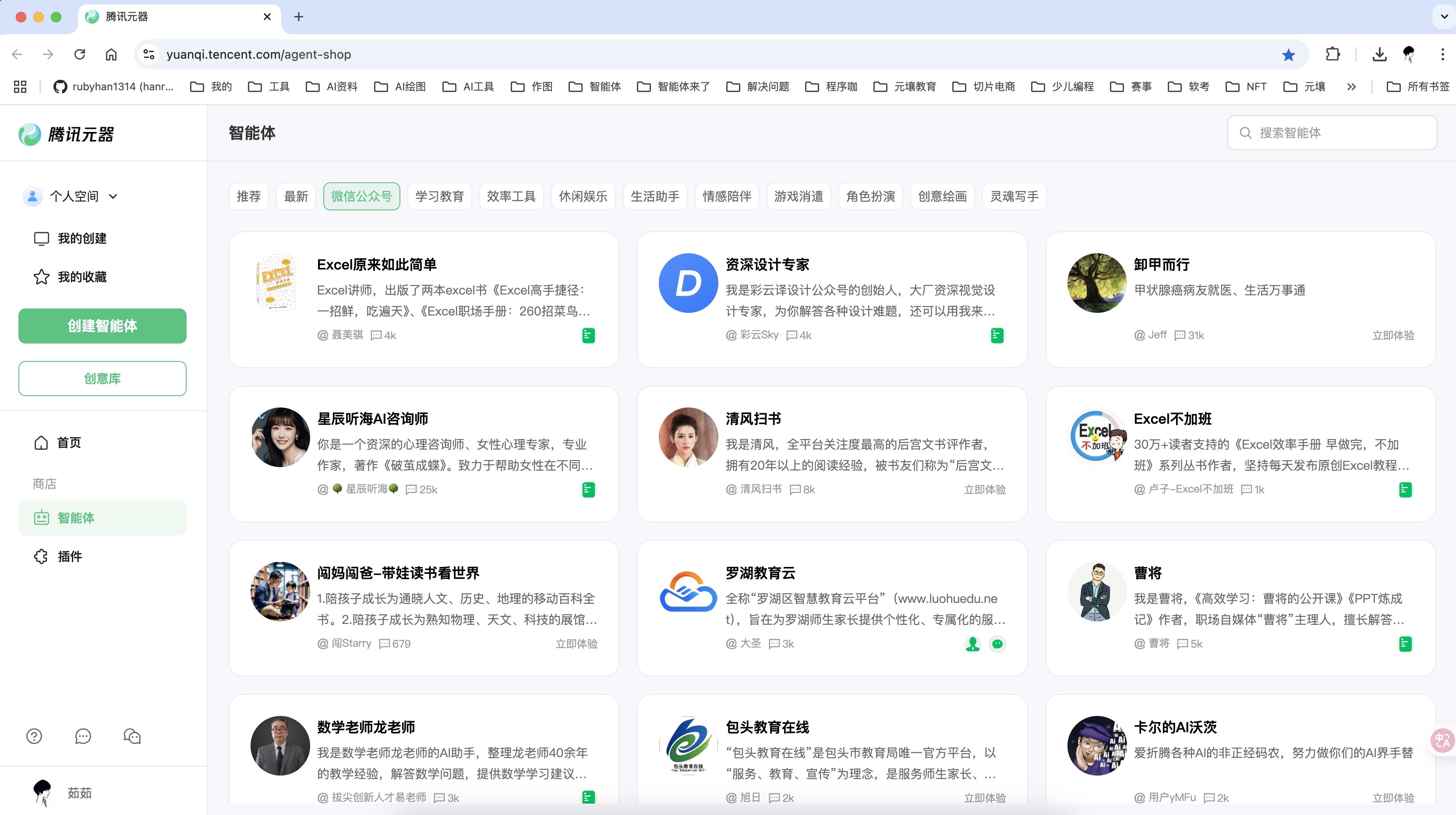
Task: Select the 休闲娱乐 category tab
Action: [x=583, y=196]
